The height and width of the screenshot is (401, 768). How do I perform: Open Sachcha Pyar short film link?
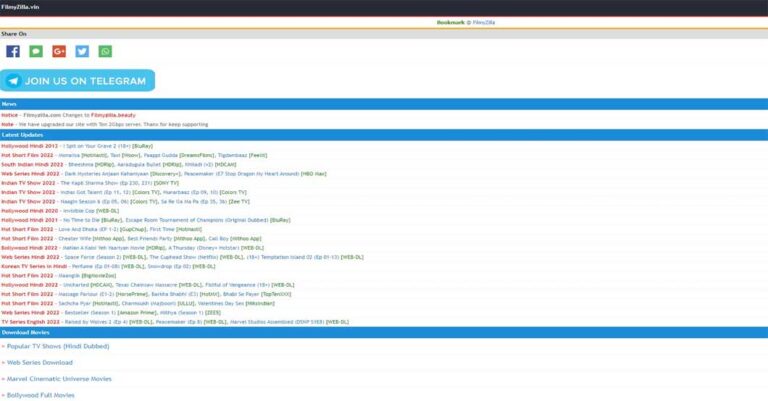[75, 304]
